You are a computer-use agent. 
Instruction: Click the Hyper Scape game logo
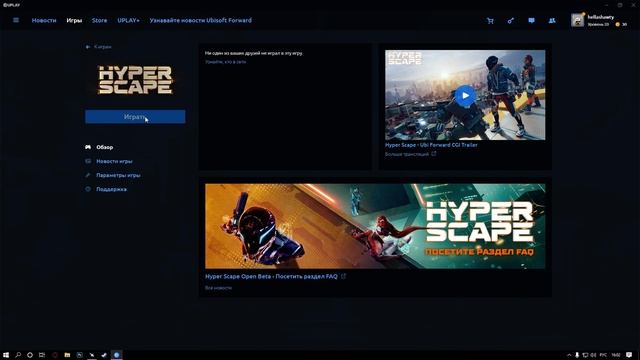click(135, 80)
